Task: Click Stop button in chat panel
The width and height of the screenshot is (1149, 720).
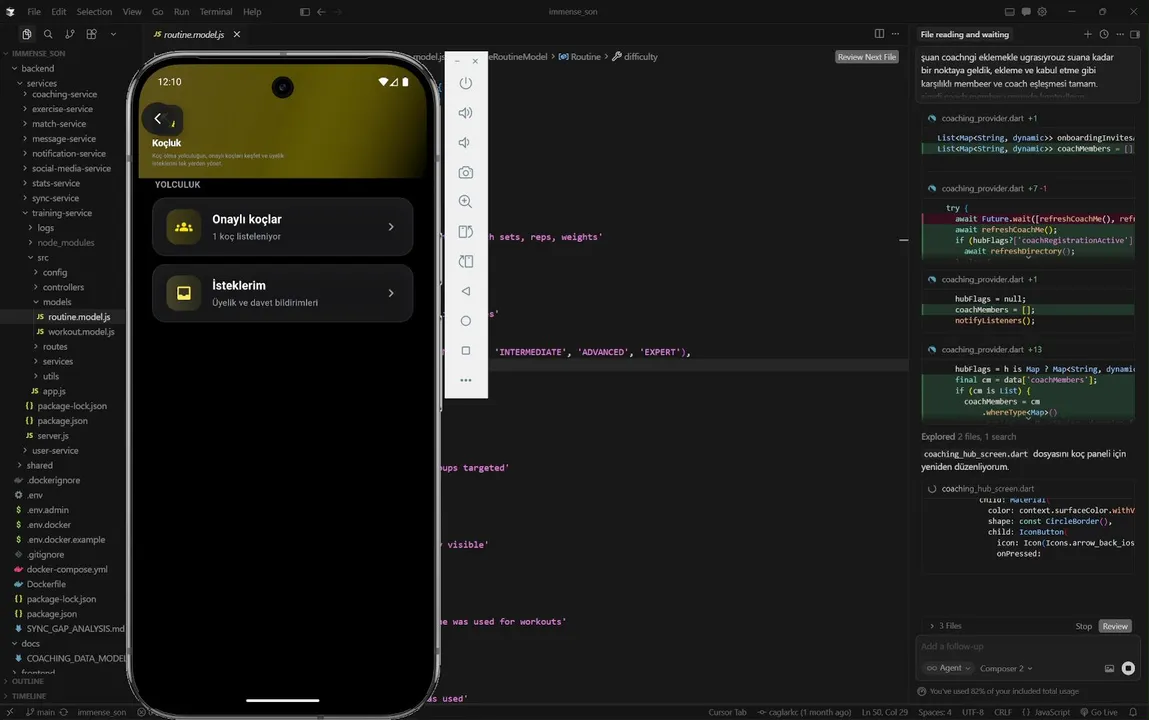Action: 1084,626
